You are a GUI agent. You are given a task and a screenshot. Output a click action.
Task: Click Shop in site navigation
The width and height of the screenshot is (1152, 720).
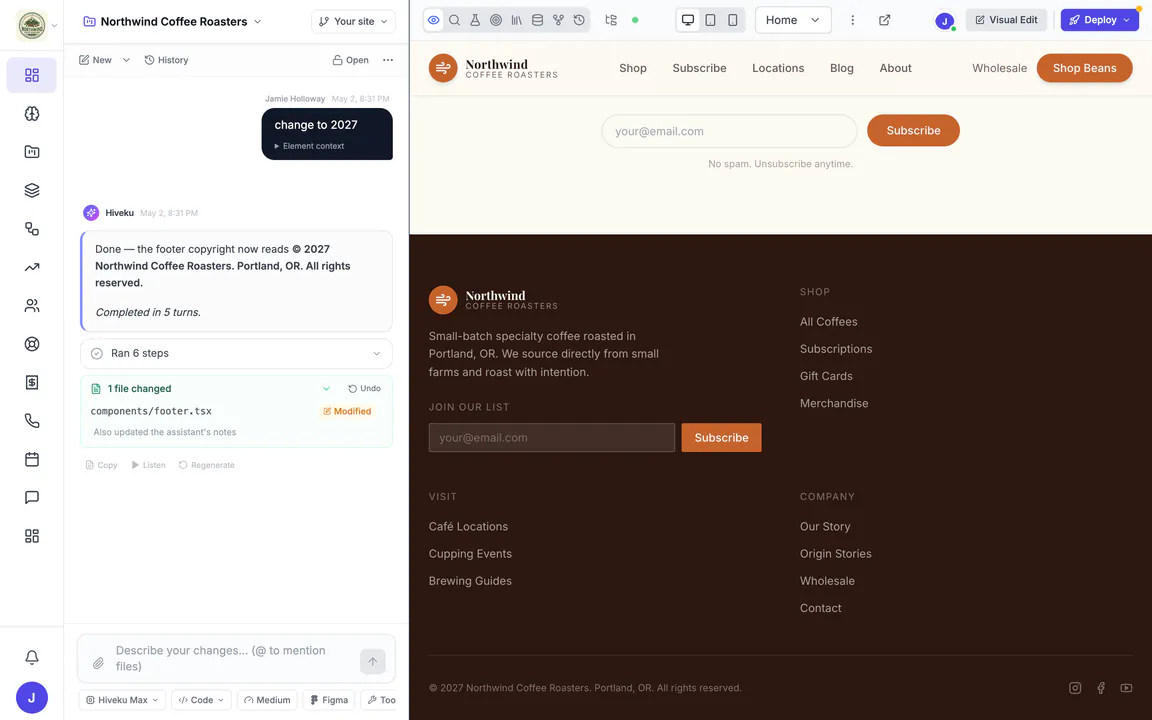click(x=633, y=68)
